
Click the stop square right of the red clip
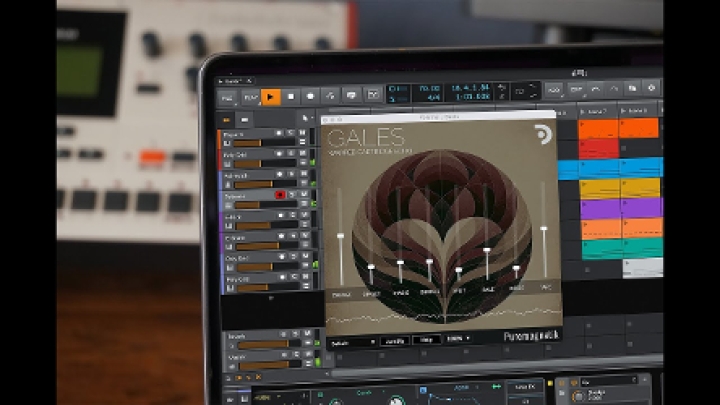point(624,148)
